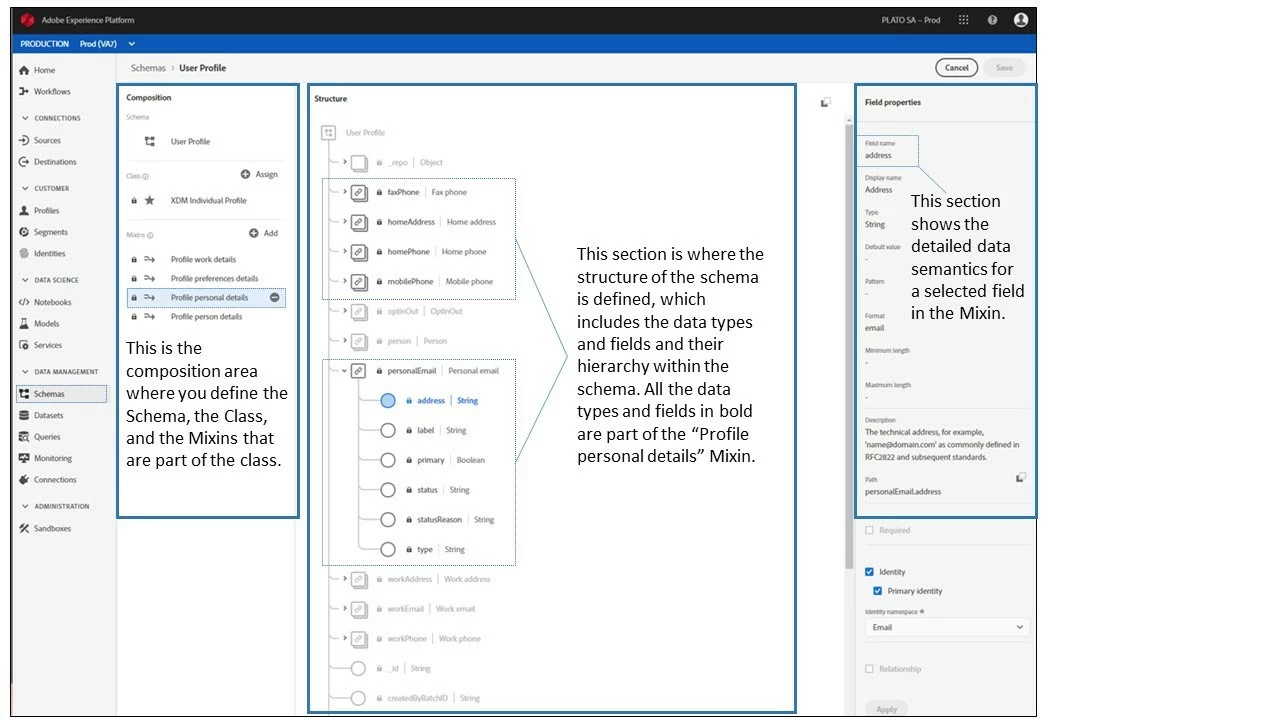Click the homePhone field link icon
Viewport: 1280px width, 720px height.
tap(359, 252)
